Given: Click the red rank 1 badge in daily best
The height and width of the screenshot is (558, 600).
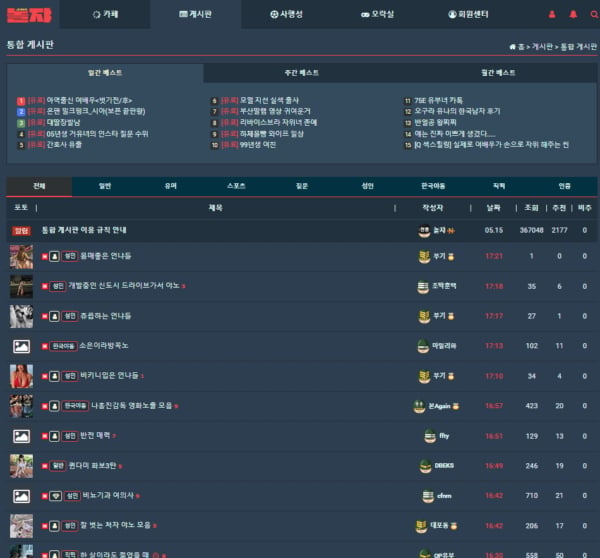Looking at the screenshot, I should tap(21, 101).
